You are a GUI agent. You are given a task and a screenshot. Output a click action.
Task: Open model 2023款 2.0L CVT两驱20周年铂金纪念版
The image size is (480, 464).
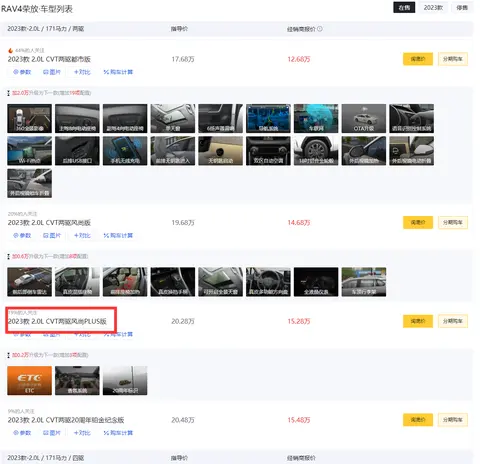[x=66, y=420]
